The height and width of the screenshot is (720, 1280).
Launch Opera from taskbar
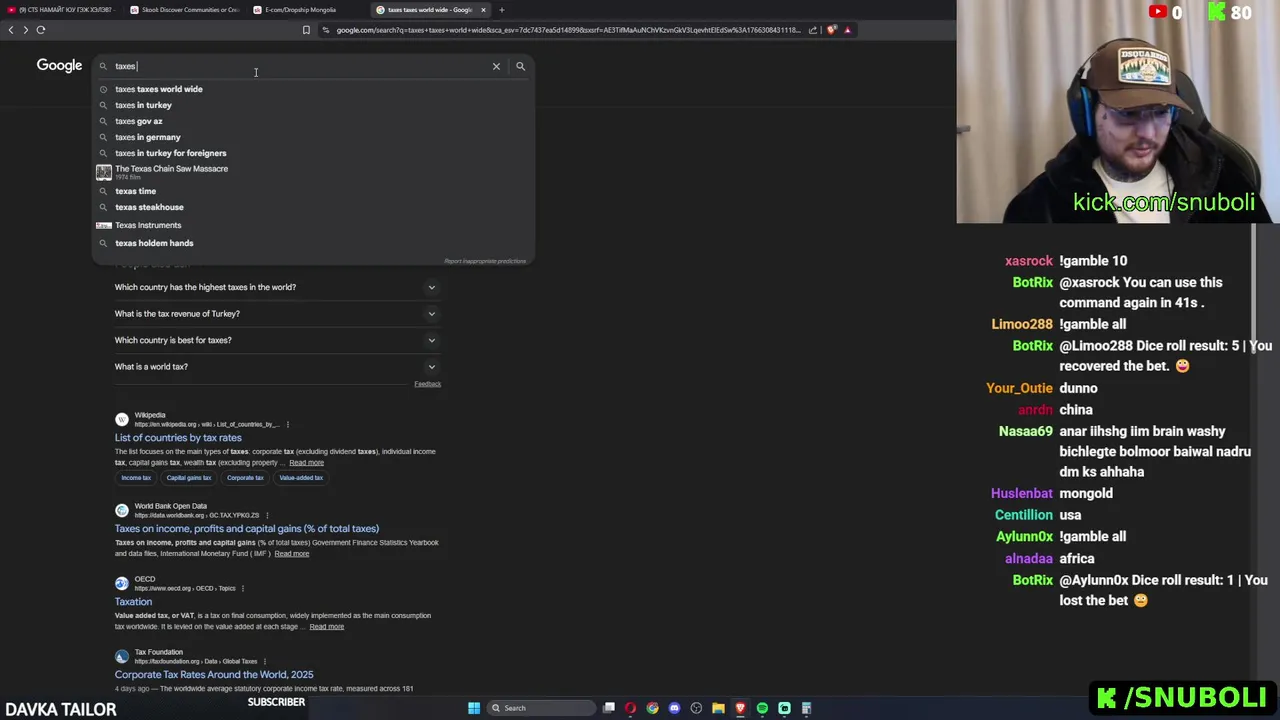(630, 708)
